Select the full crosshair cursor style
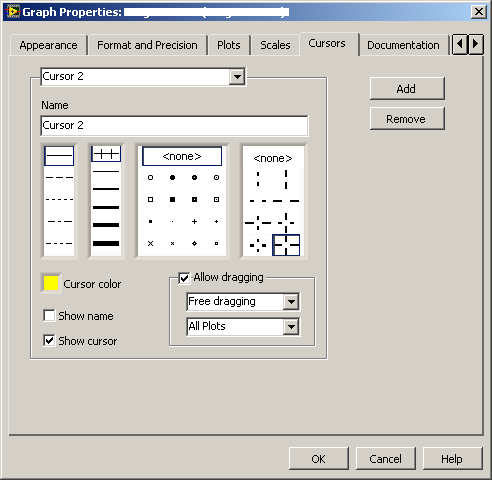Screen dimensions: 492x480 tap(286, 245)
